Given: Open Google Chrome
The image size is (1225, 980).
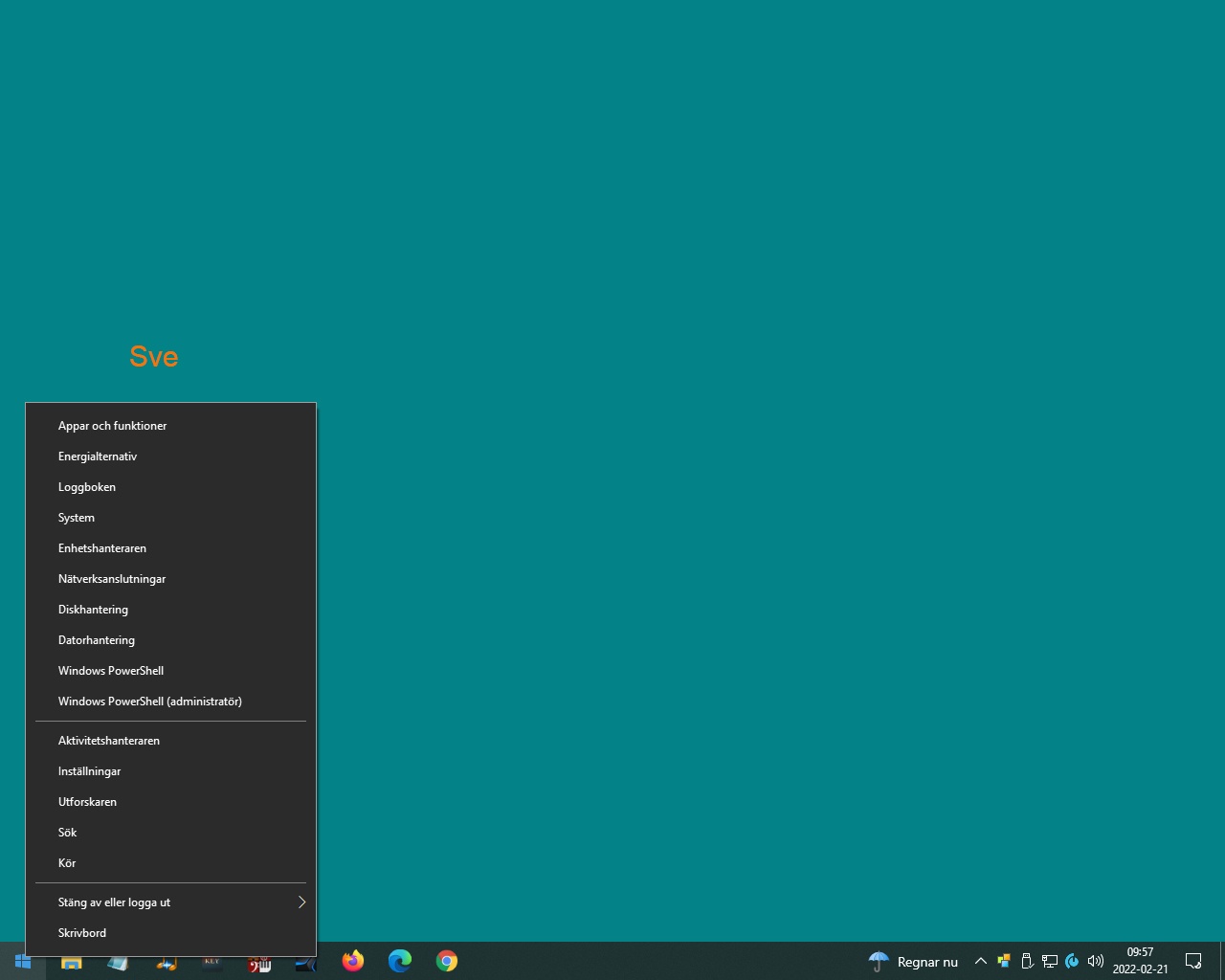Looking at the screenshot, I should pyautogui.click(x=446, y=961).
